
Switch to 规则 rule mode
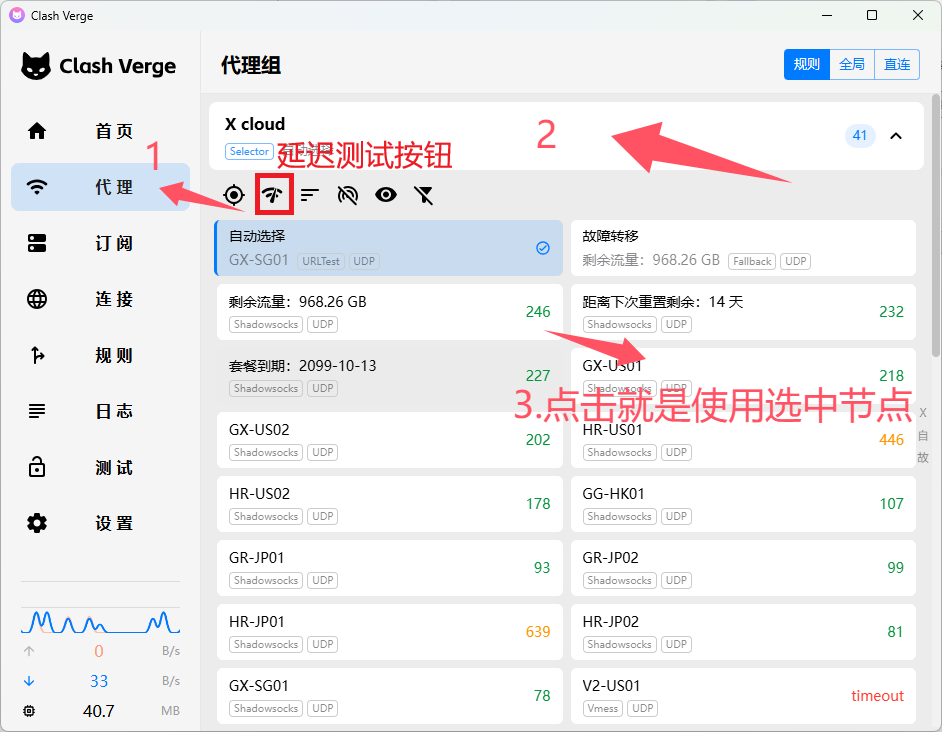pyautogui.click(x=807, y=64)
